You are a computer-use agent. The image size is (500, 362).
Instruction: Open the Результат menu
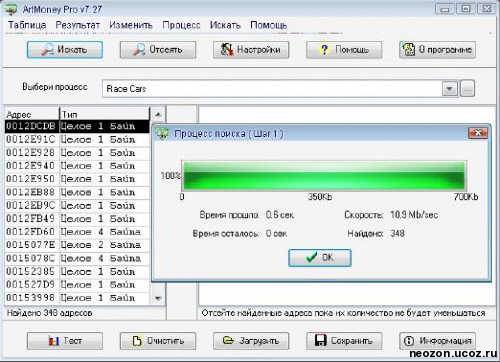point(78,25)
